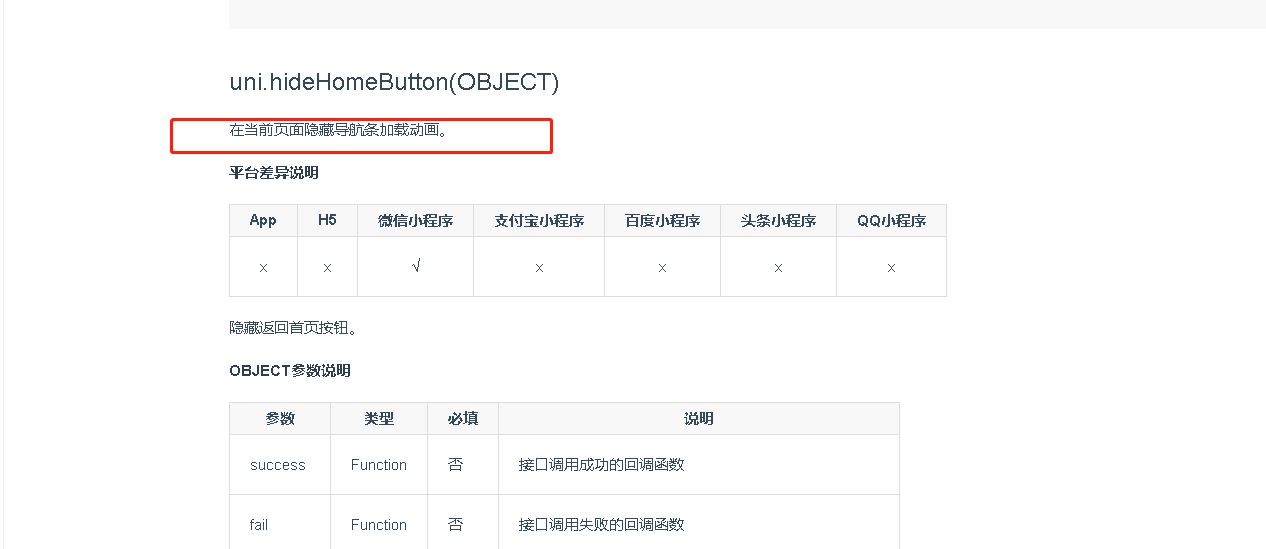Click the uni.hideHomeButton(OBJECT) heading

coord(394,82)
